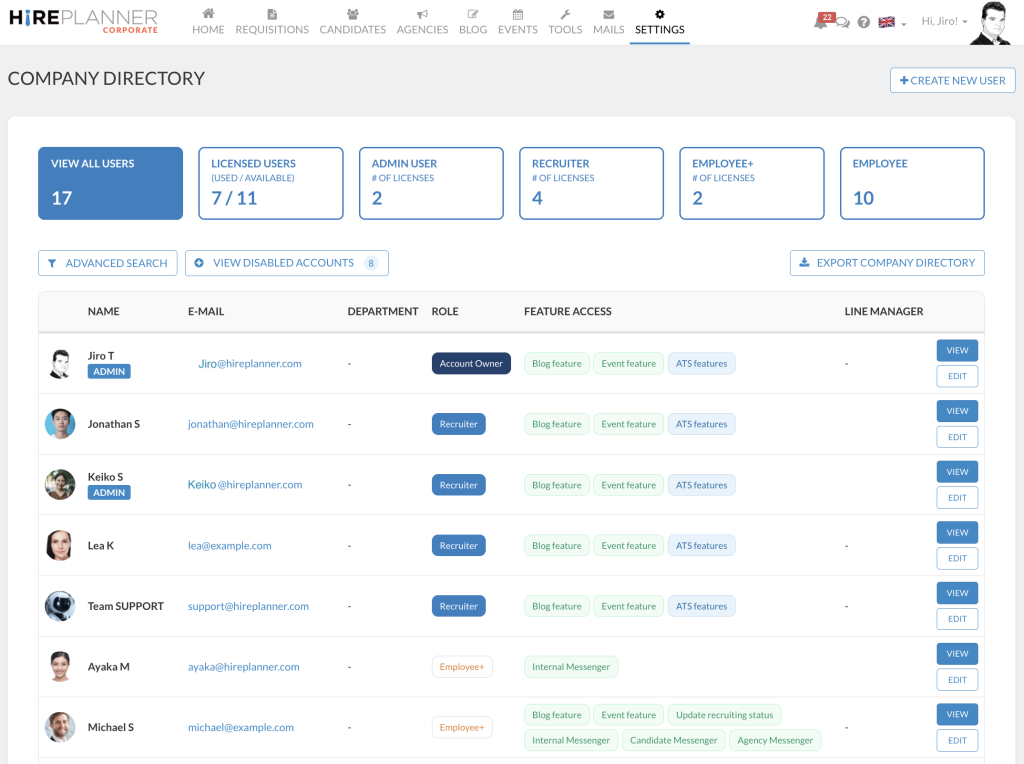Open jonathan@hireplanner.com email link
Viewport: 1024px width, 764px height.
tap(251, 424)
